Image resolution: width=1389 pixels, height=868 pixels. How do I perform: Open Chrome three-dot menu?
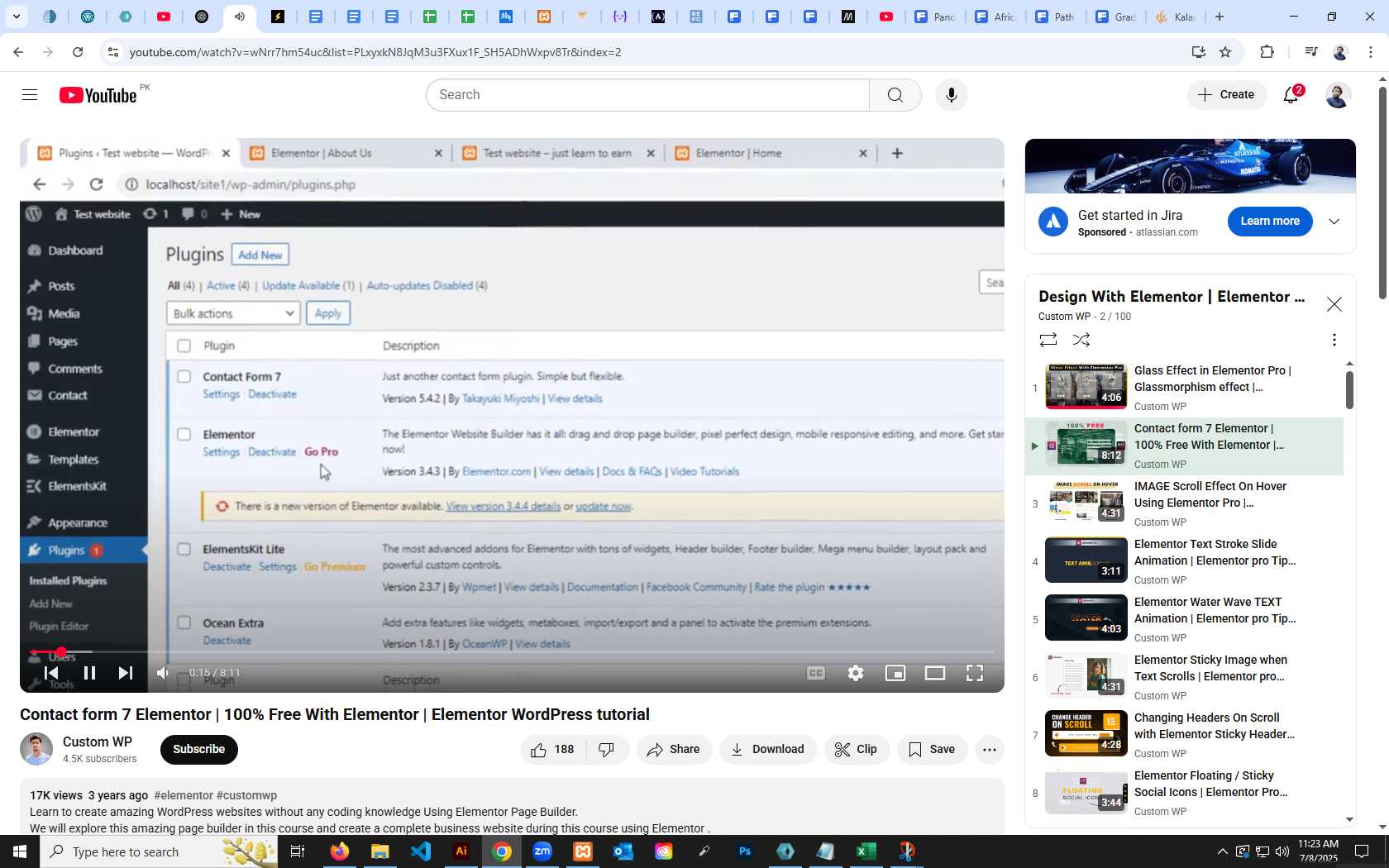1371,52
